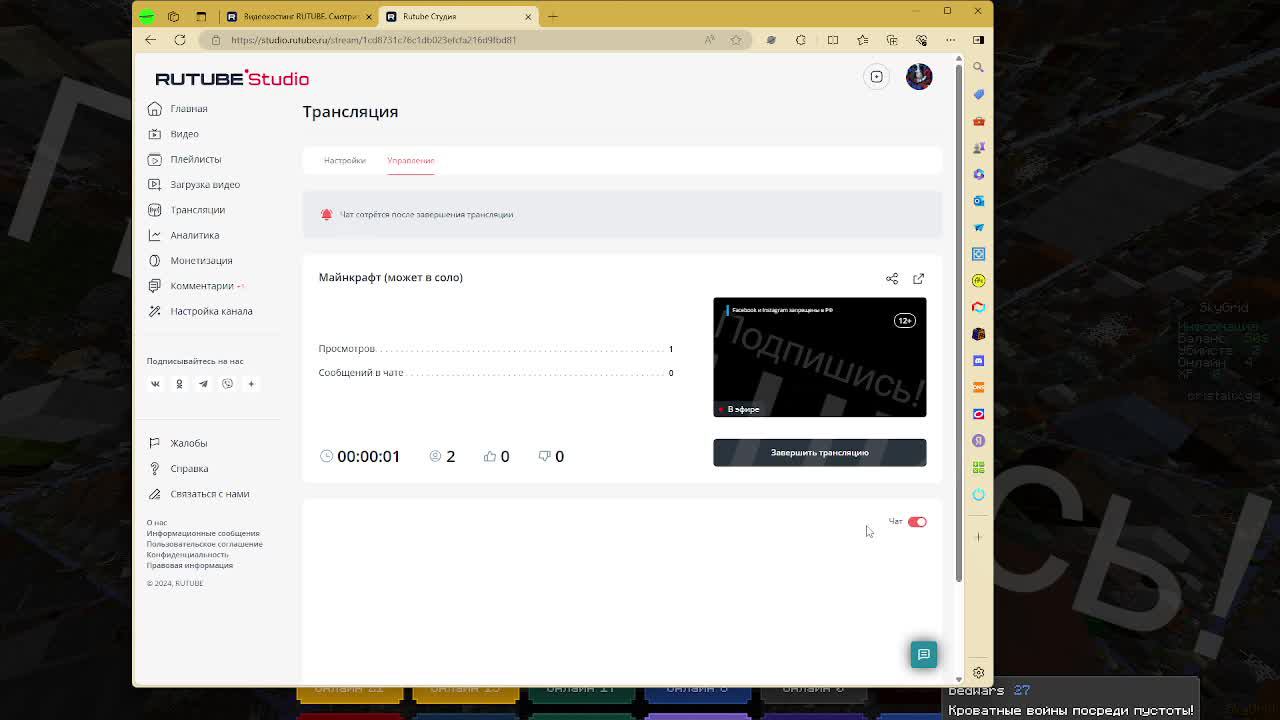Screen dimensions: 1280x720
Task: Open the read aloud icon in address bar
Action: (709, 40)
